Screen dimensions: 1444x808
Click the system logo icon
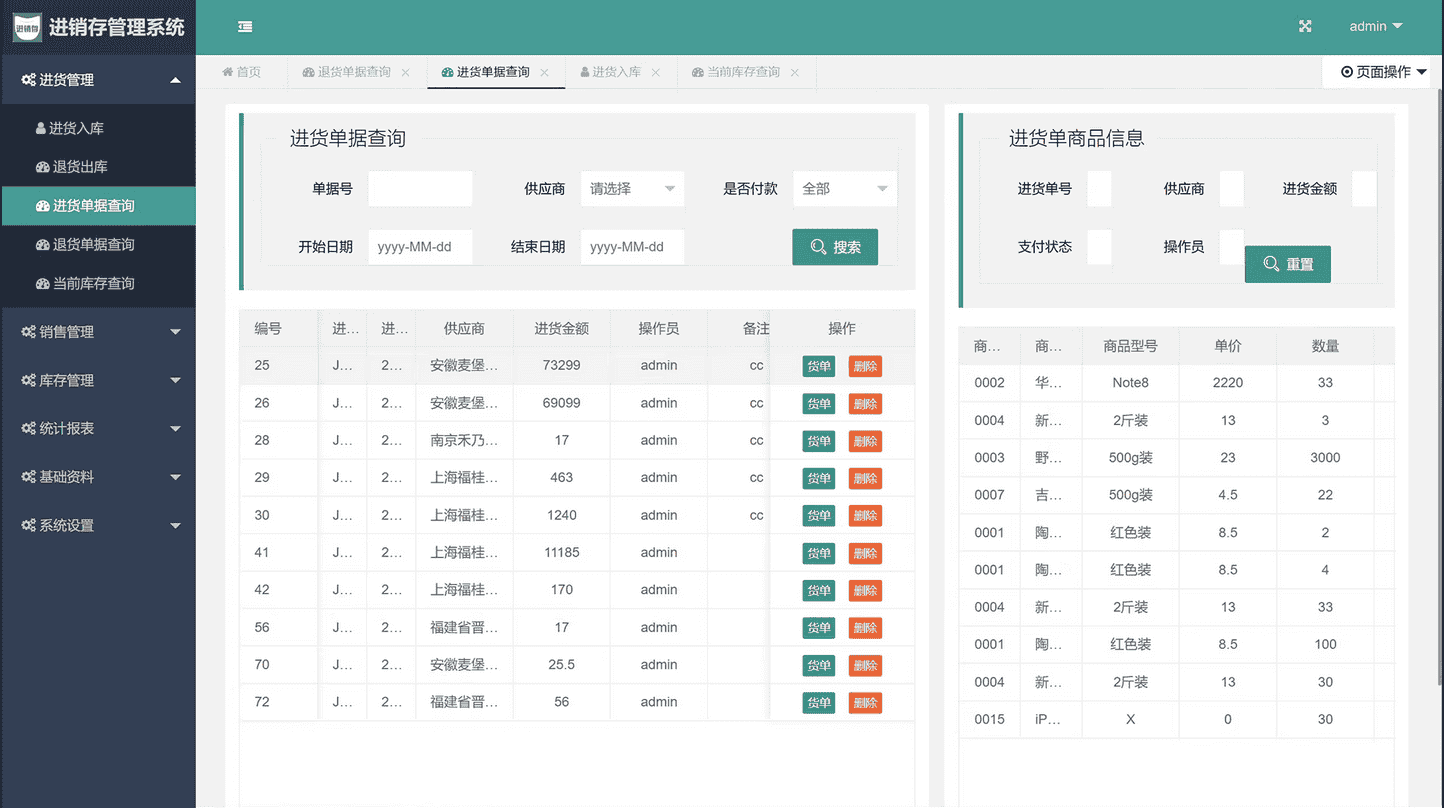[x=27, y=27]
